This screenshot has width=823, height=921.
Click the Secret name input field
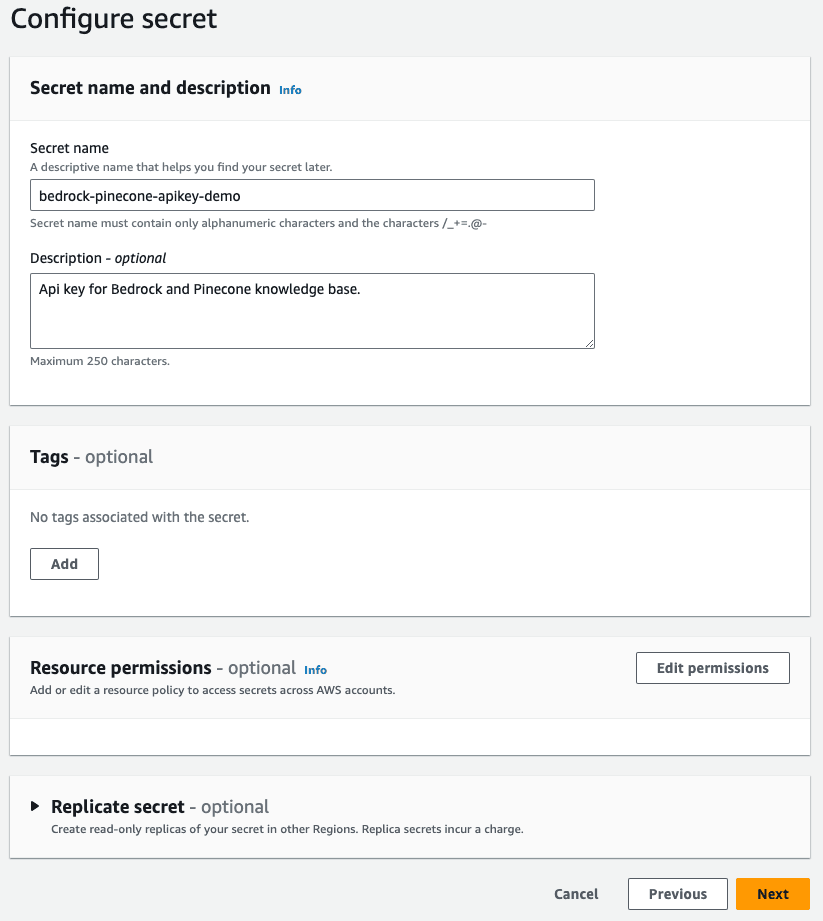pyautogui.click(x=312, y=195)
